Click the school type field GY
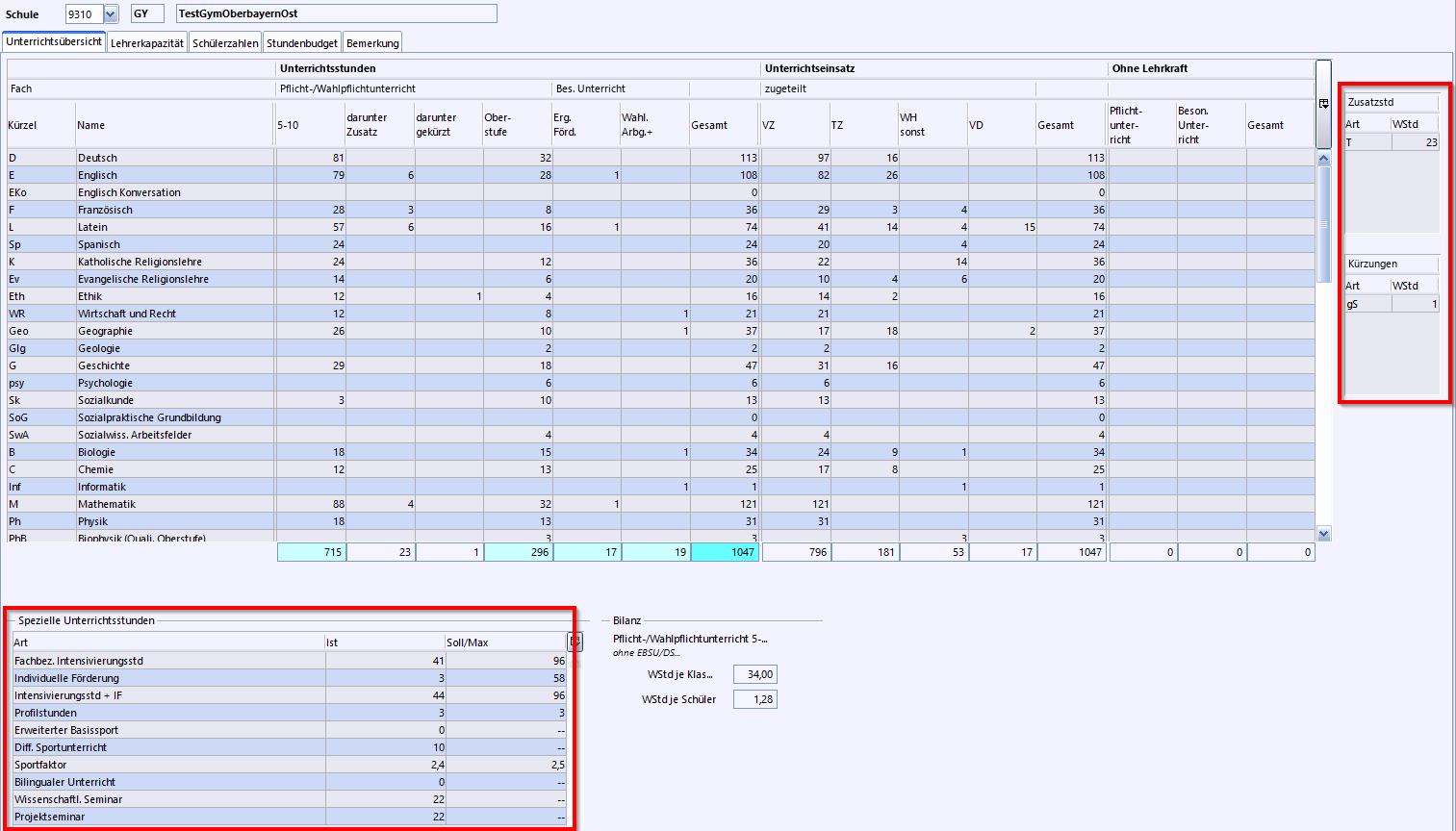Screen dimensions: 1456x831 point(147,13)
